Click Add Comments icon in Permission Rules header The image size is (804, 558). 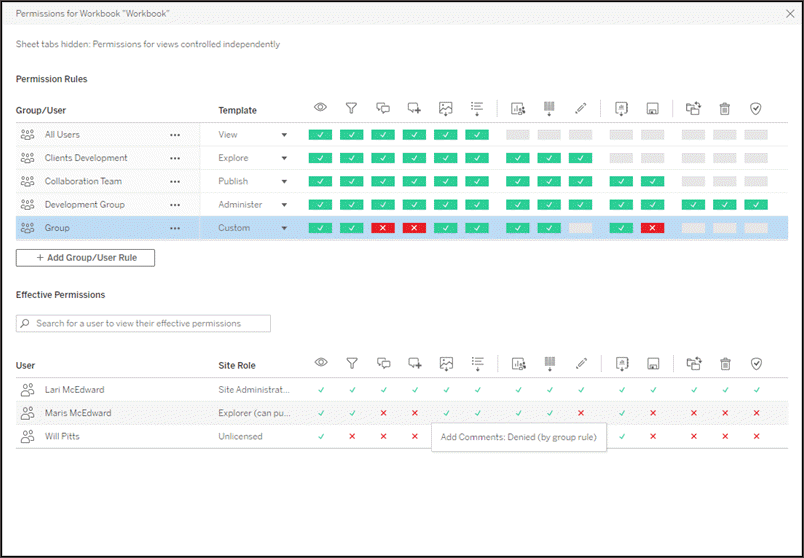(414, 108)
